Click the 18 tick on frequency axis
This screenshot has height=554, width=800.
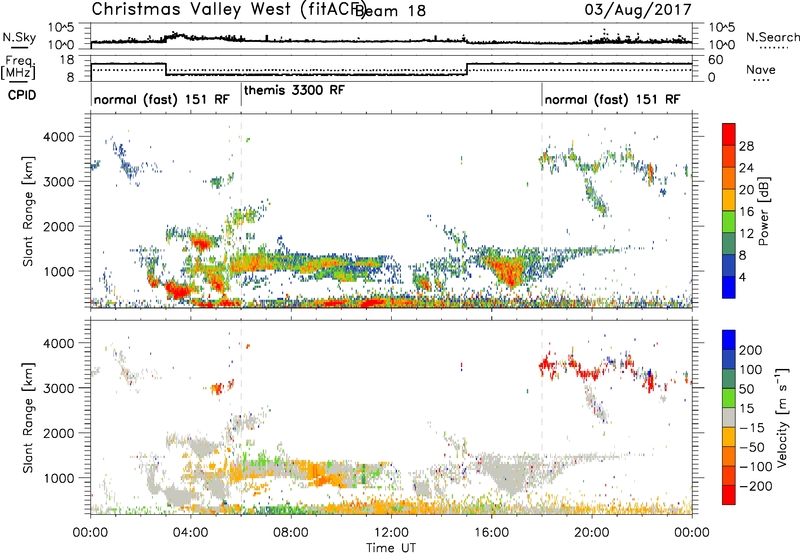click(x=67, y=60)
